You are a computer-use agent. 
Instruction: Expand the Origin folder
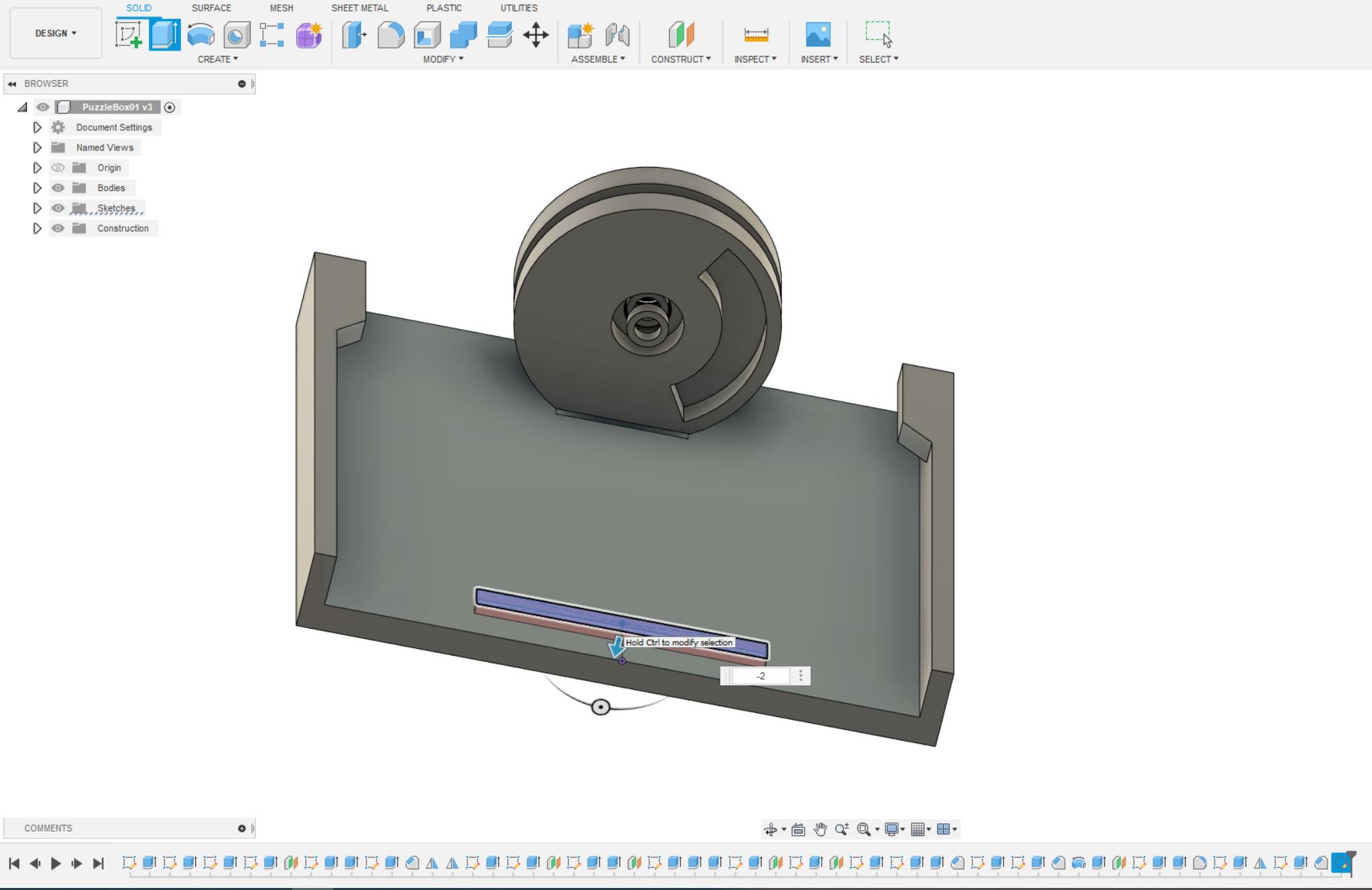[x=38, y=168]
